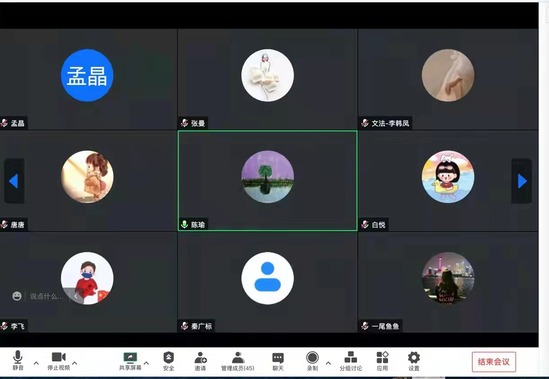Expand video options arrow next to camera
The height and width of the screenshot is (379, 549).
tap(75, 363)
